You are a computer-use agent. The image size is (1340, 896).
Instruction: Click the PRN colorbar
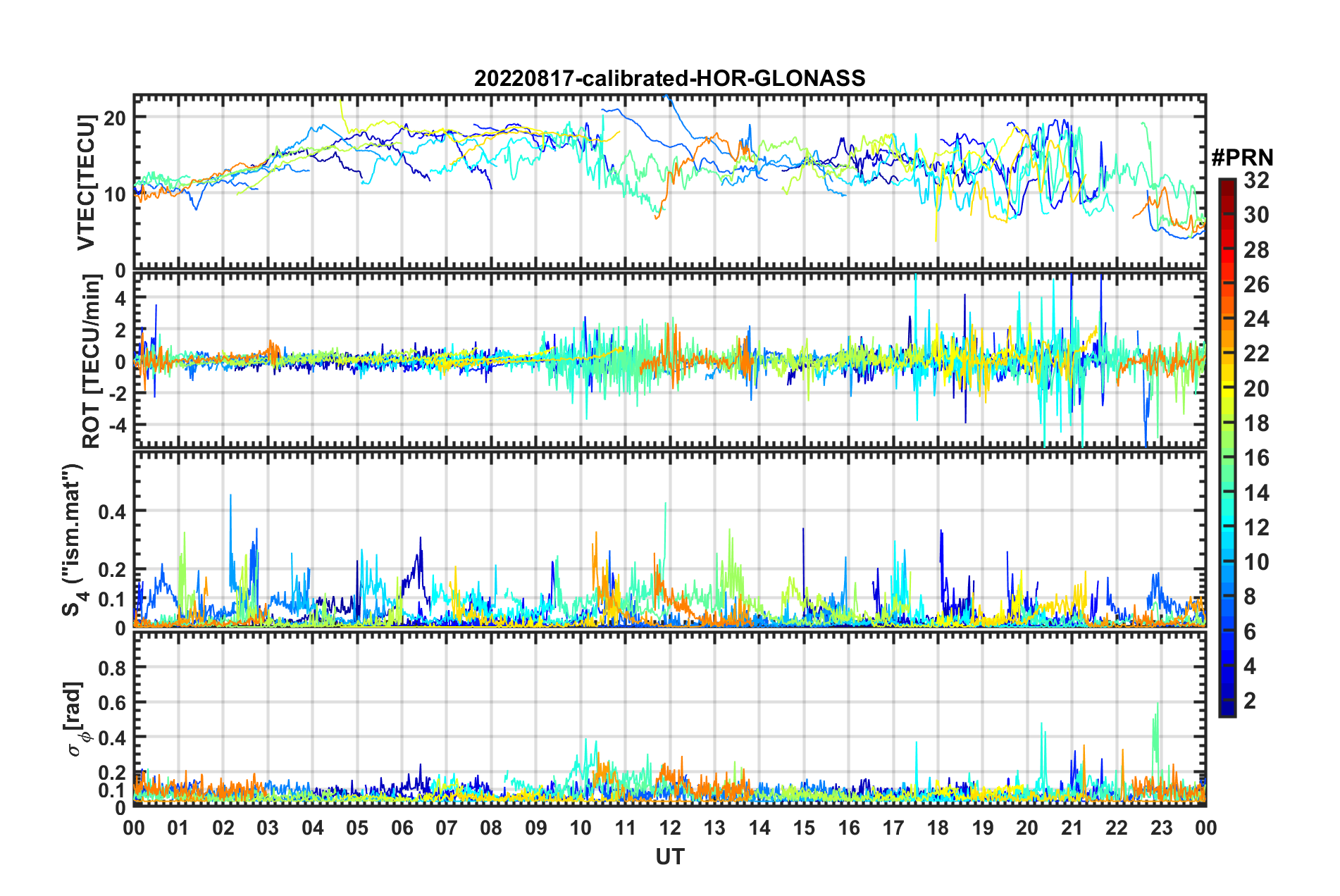[x=1227, y=447]
